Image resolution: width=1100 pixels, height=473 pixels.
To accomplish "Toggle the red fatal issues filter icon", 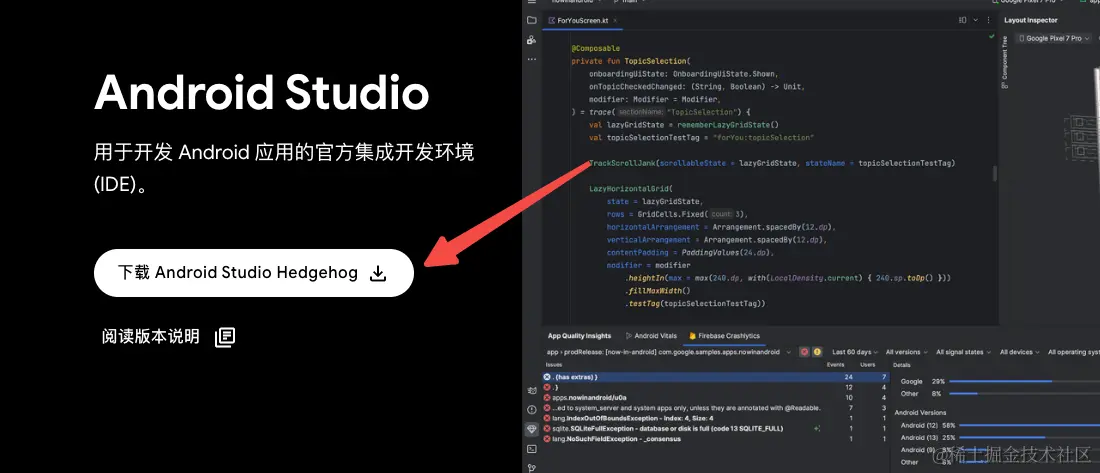I will (805, 352).
